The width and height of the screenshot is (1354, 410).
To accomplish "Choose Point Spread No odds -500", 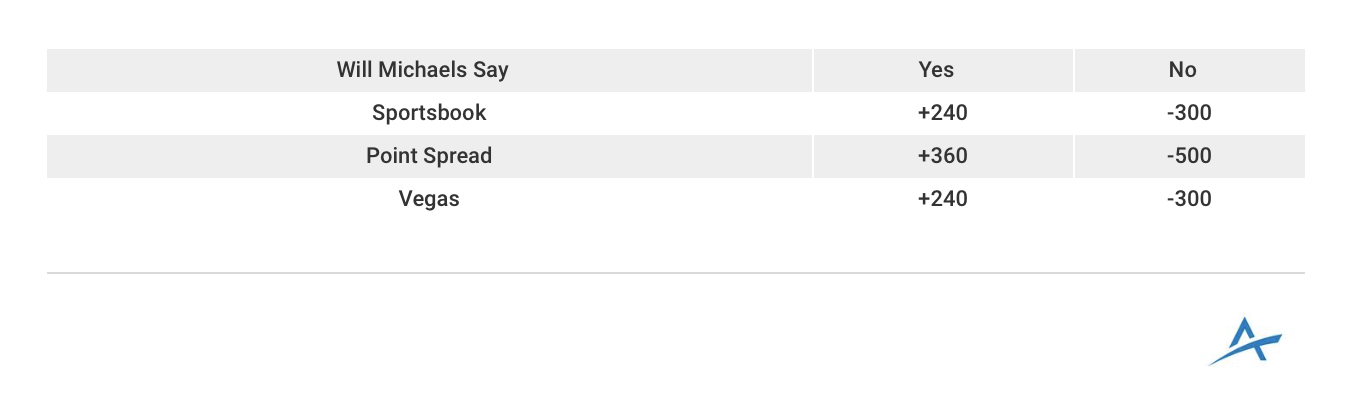I will point(1188,156).
